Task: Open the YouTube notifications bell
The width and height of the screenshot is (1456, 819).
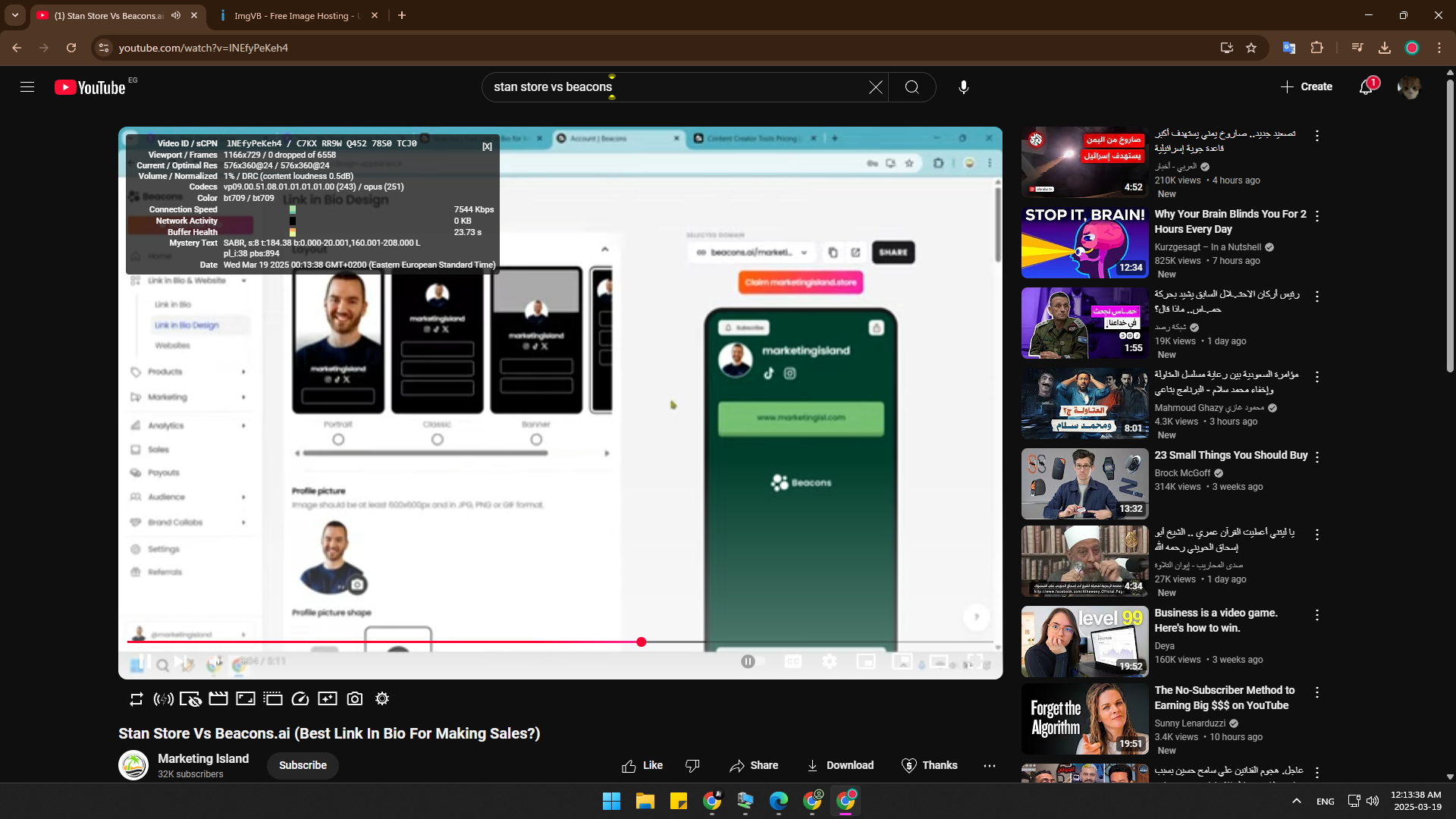Action: tap(1366, 87)
